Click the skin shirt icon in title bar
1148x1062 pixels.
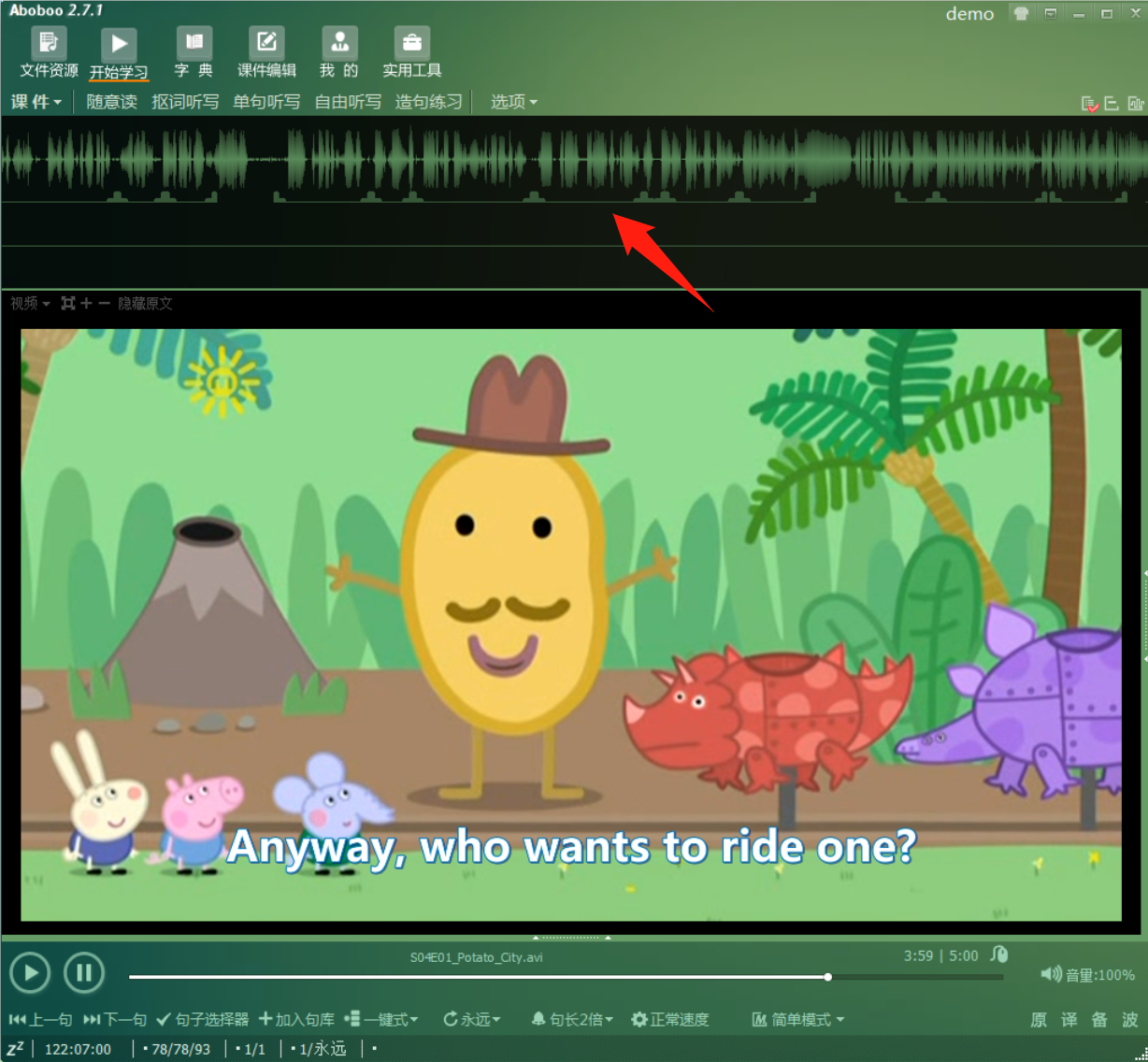pos(1021,13)
